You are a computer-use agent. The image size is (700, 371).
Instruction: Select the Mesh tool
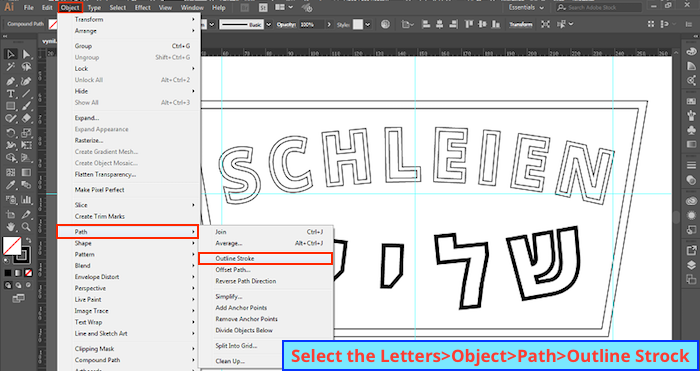(11, 172)
